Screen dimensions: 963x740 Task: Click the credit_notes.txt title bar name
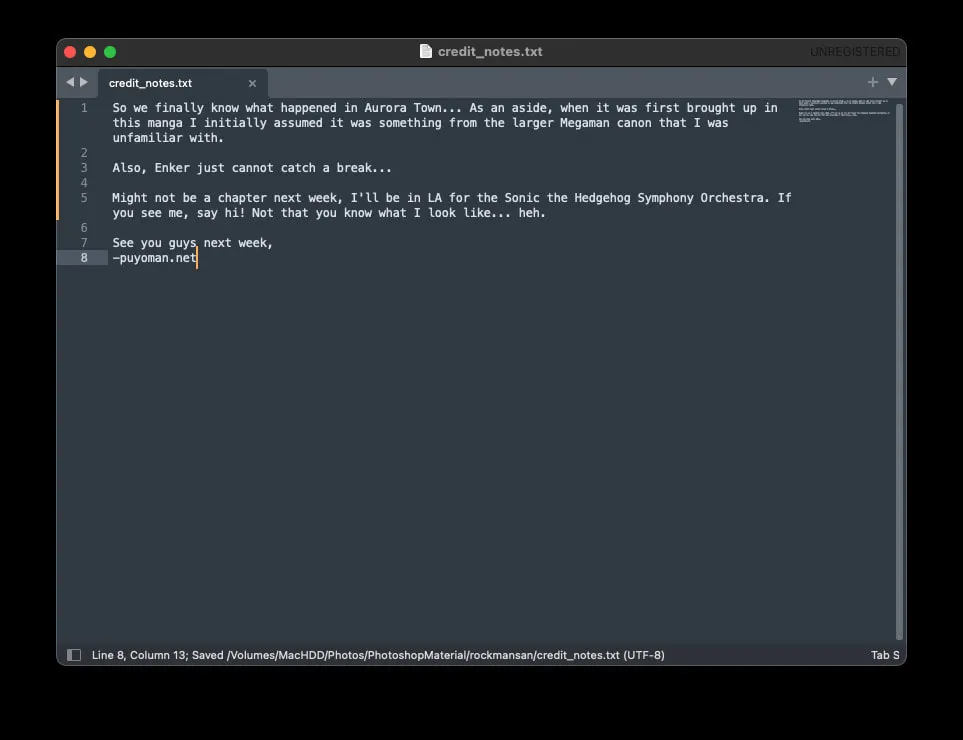click(x=490, y=52)
